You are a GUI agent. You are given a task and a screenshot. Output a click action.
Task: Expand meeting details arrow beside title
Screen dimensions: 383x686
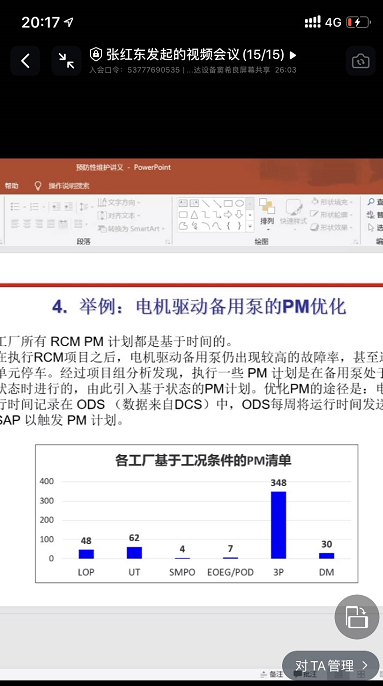point(293,55)
